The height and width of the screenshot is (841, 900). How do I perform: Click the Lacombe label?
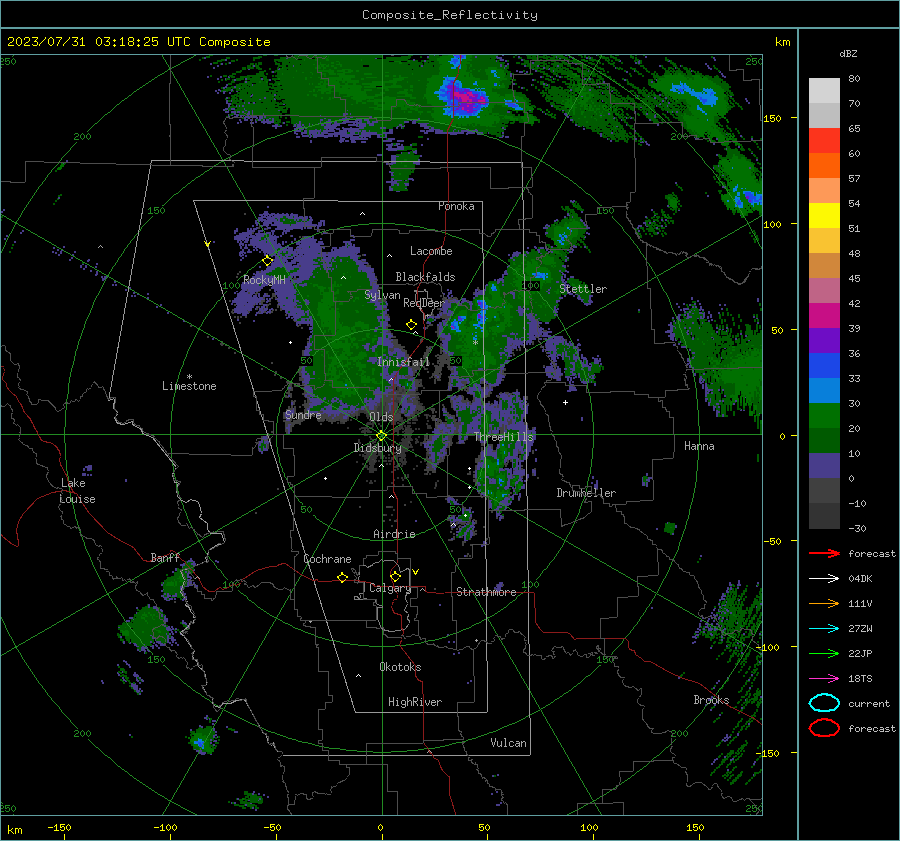[431, 251]
